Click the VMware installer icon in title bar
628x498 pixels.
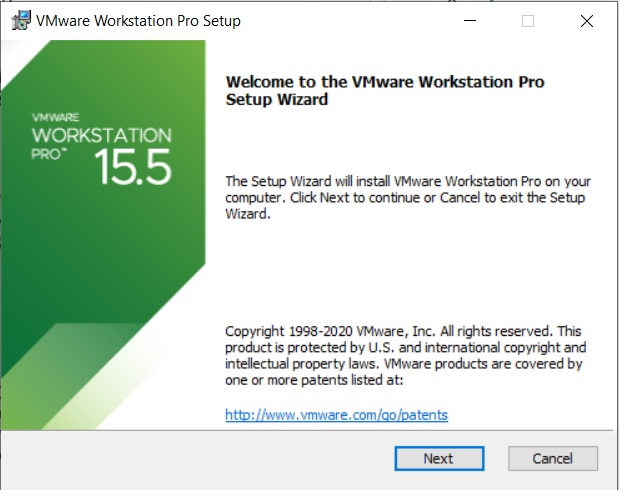point(19,20)
